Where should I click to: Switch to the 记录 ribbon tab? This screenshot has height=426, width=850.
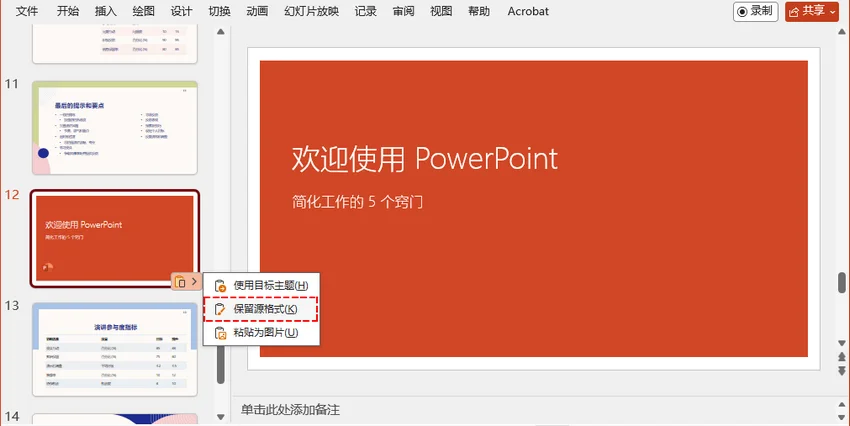coord(365,11)
